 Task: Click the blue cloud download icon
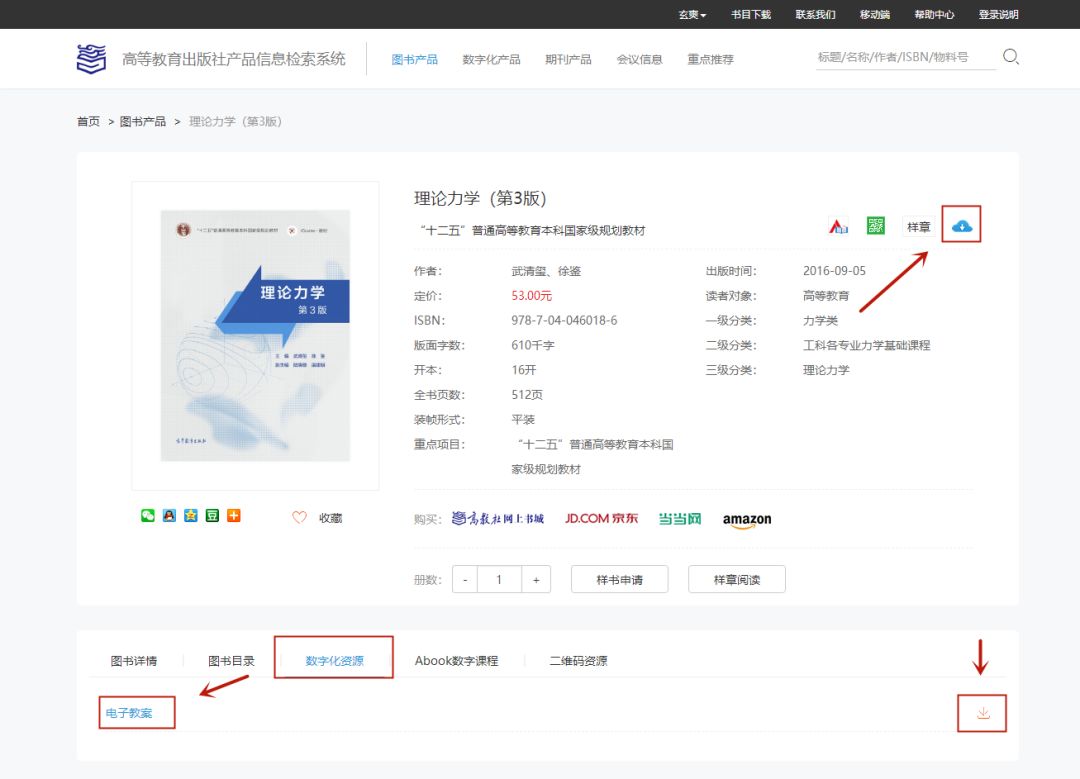coord(961,226)
